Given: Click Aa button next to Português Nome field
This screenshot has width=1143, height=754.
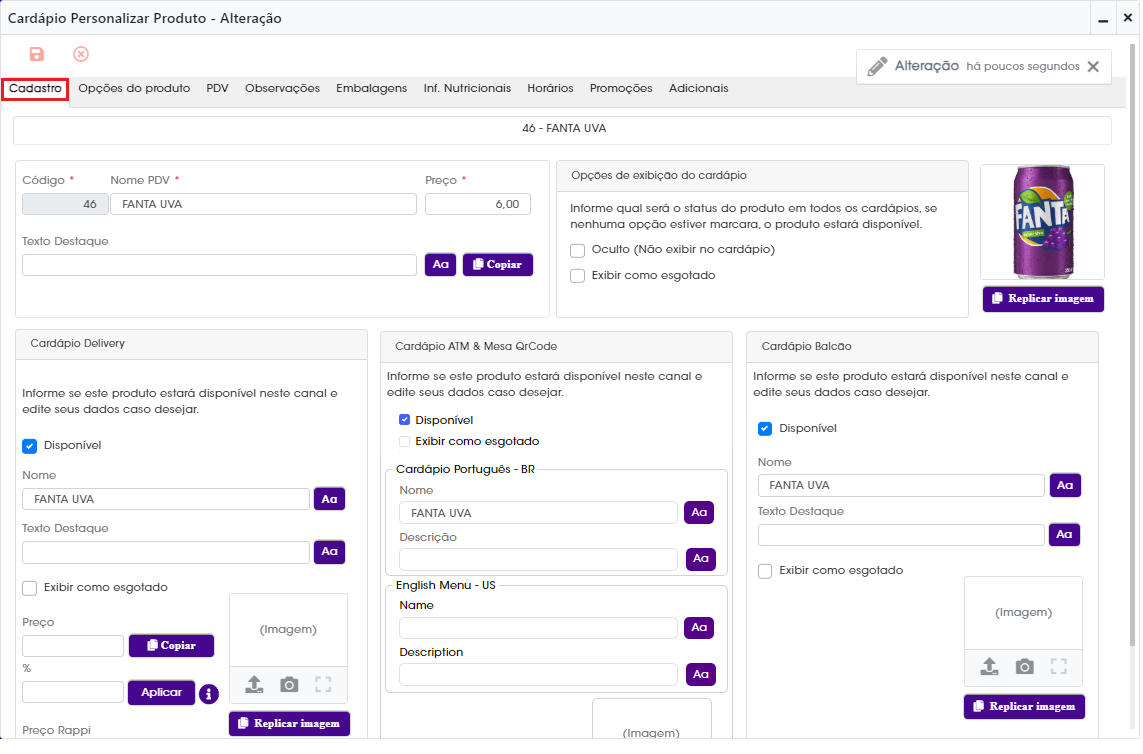Looking at the screenshot, I should [699, 513].
